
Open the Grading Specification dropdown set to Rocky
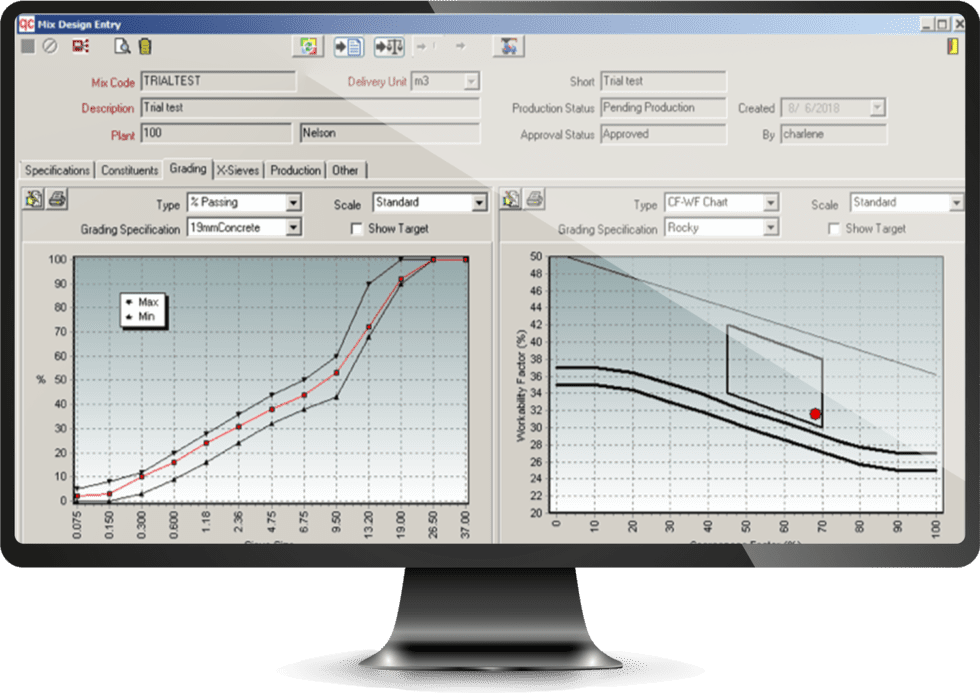(772, 229)
